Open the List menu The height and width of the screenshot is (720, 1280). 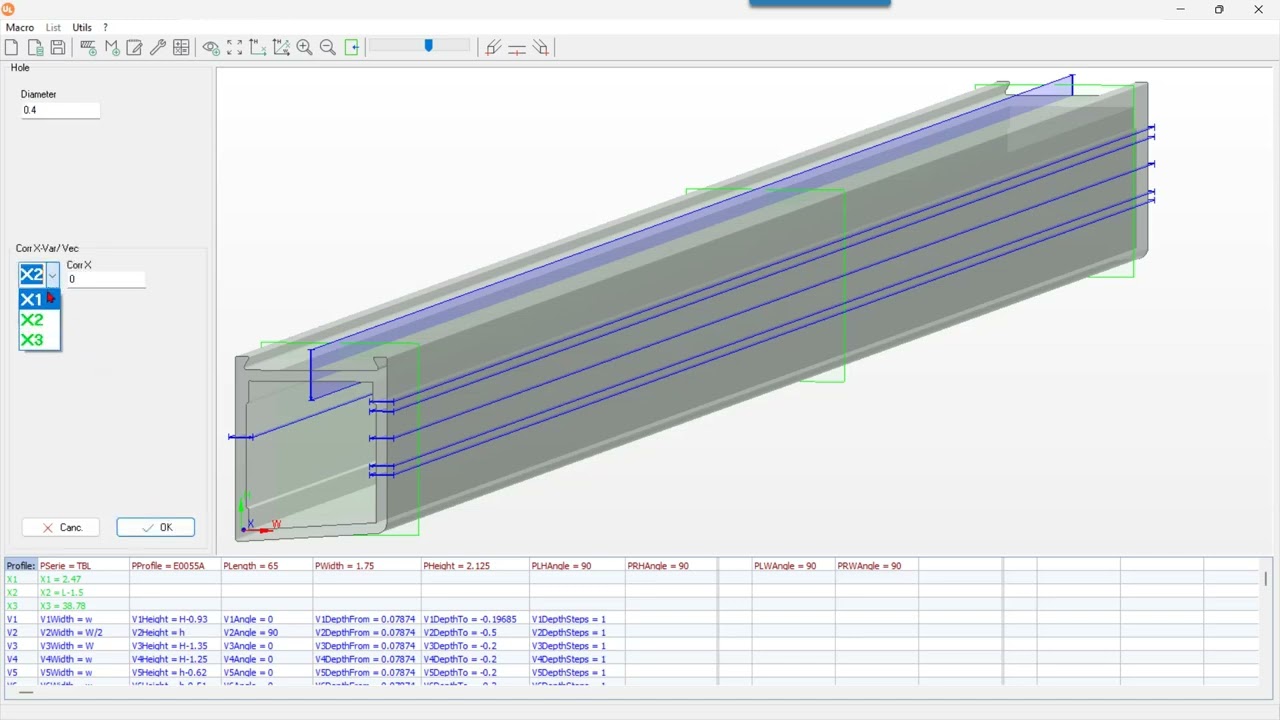53,27
